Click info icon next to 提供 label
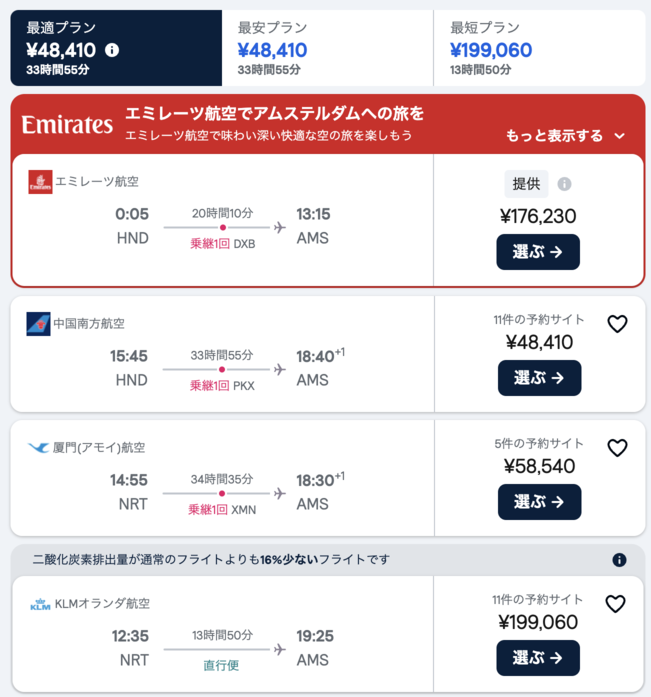651x697 pixels. (564, 184)
